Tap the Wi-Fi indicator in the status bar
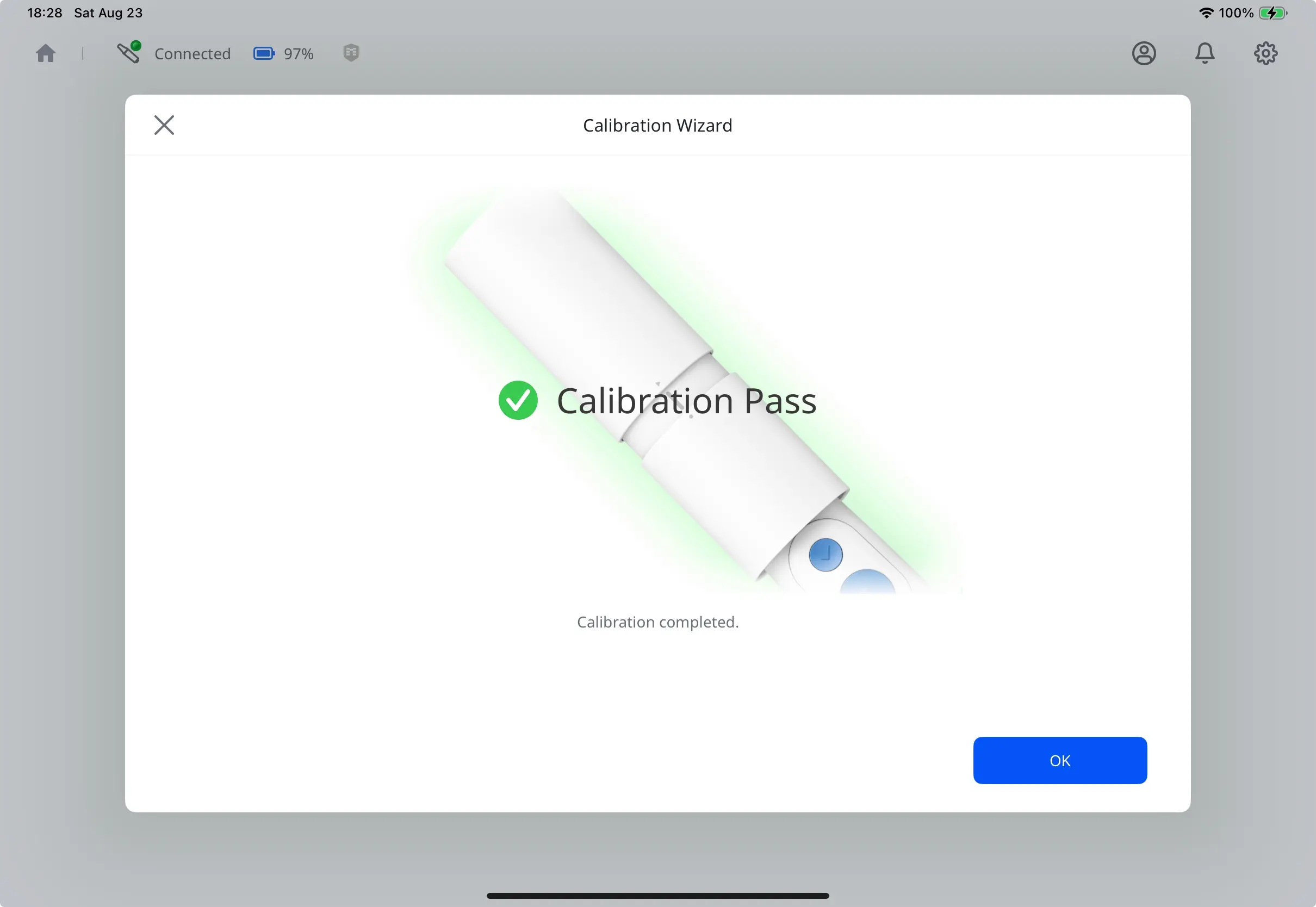 (x=1207, y=12)
